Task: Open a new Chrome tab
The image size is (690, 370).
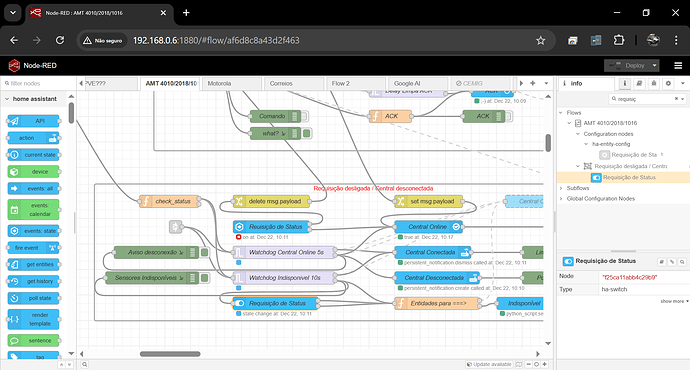Action: point(186,13)
